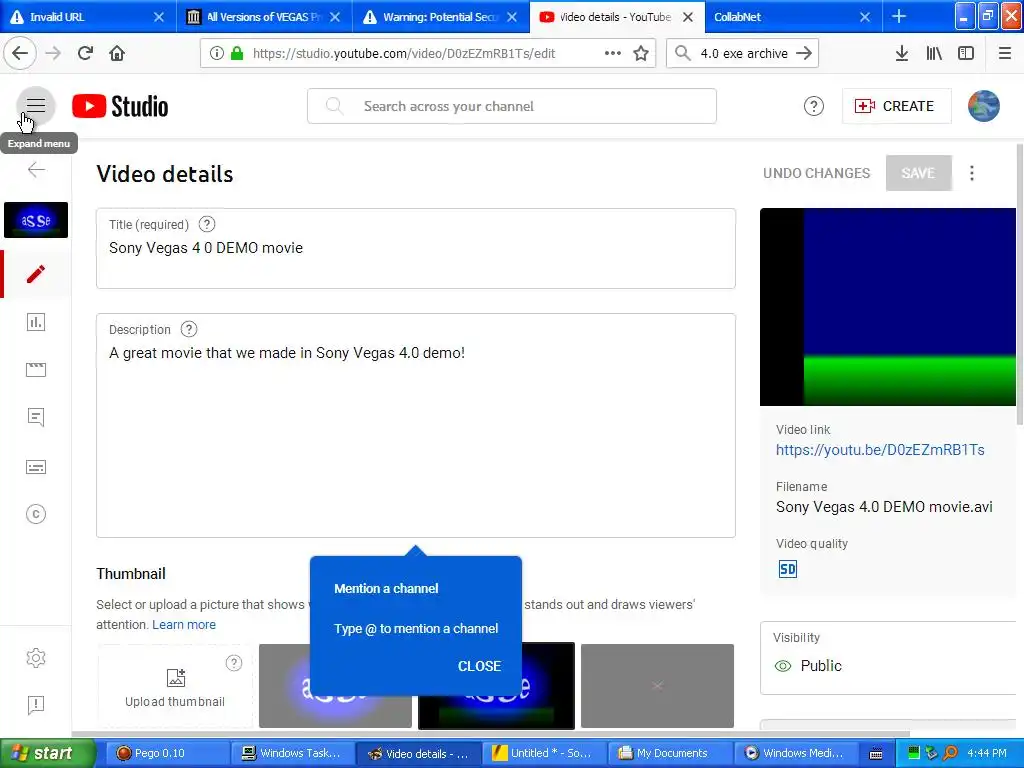Click the sidebar video thumbnail
Image resolution: width=1024 pixels, height=768 pixels.
click(36, 220)
